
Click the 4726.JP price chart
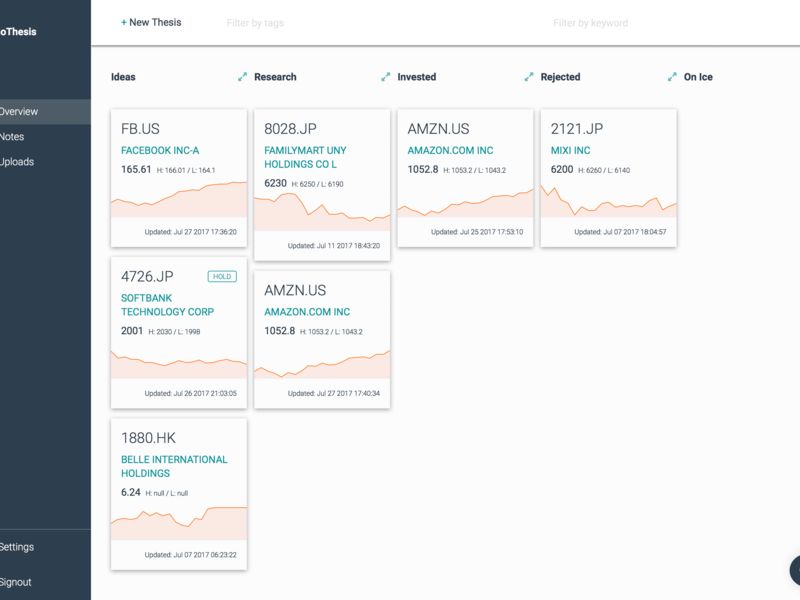pos(179,364)
